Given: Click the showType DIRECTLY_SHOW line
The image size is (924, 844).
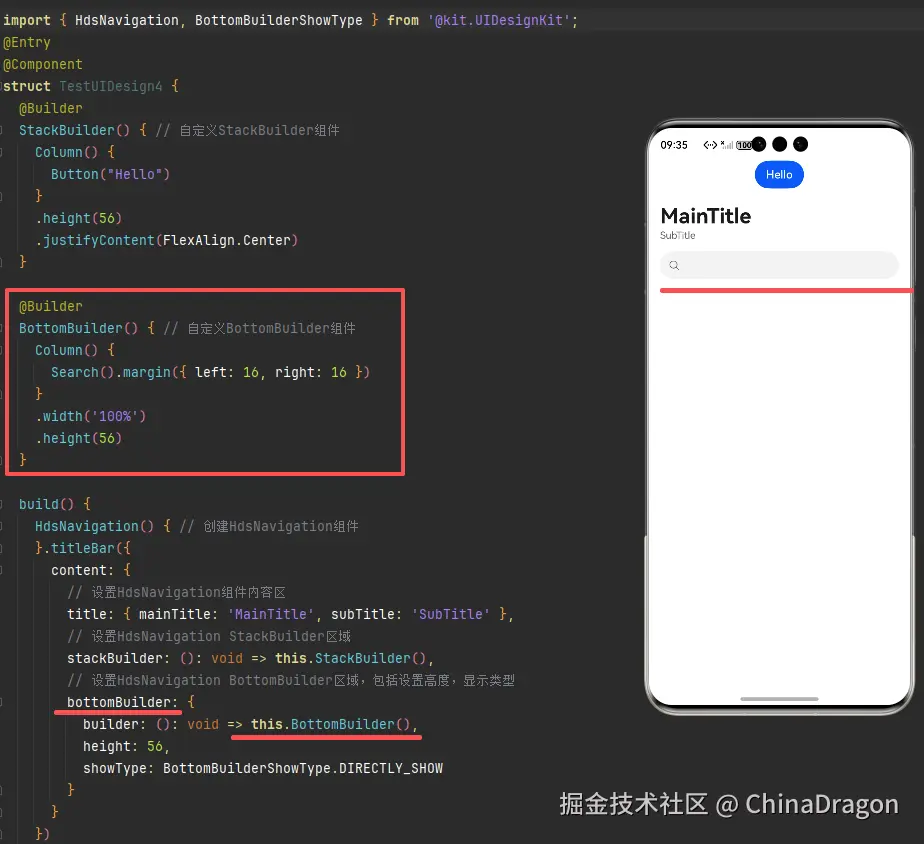Looking at the screenshot, I should [x=263, y=768].
